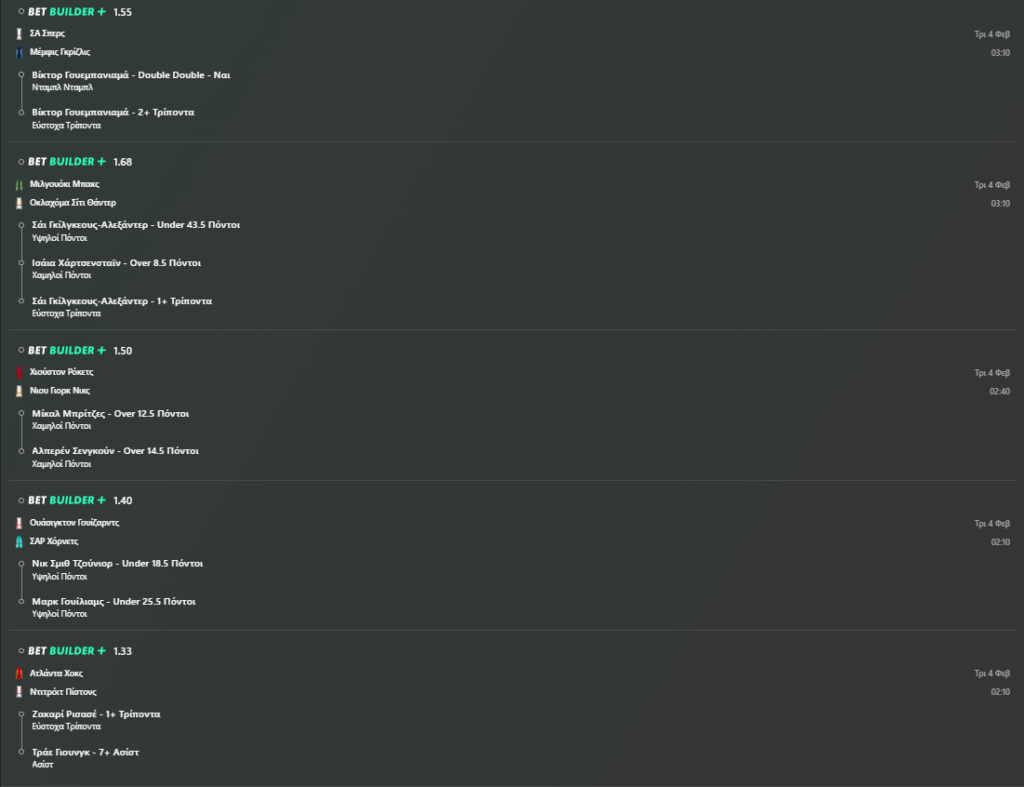Open the Οκλαχόμα Σίτι Θάντερ team link
This screenshot has width=1024, height=787.
pyautogui.click(x=73, y=203)
